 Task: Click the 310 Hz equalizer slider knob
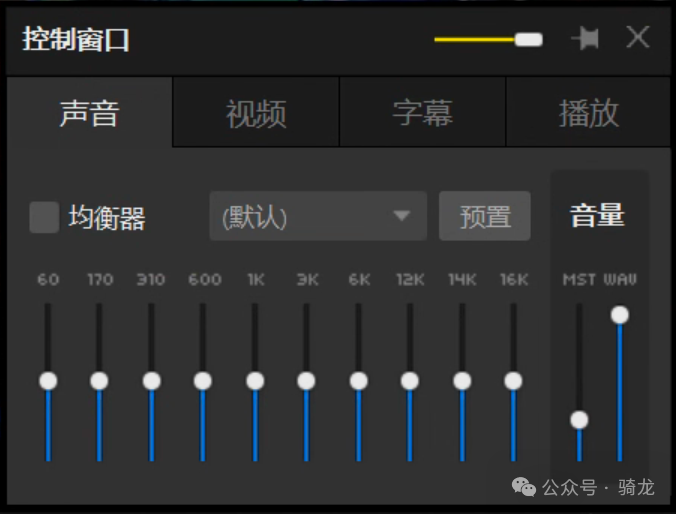pyautogui.click(x=151, y=381)
